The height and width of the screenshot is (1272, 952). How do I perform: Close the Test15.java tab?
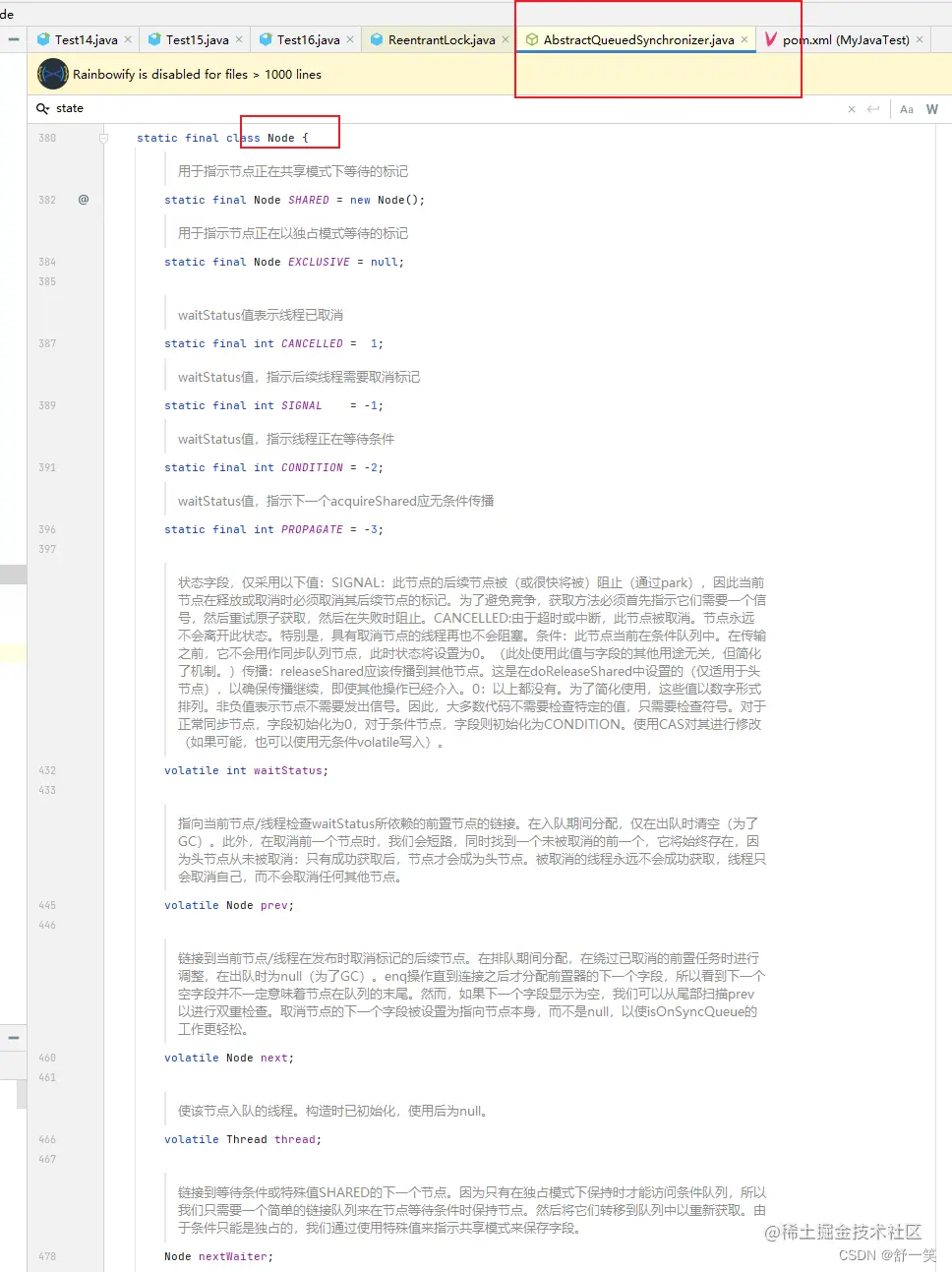point(239,40)
